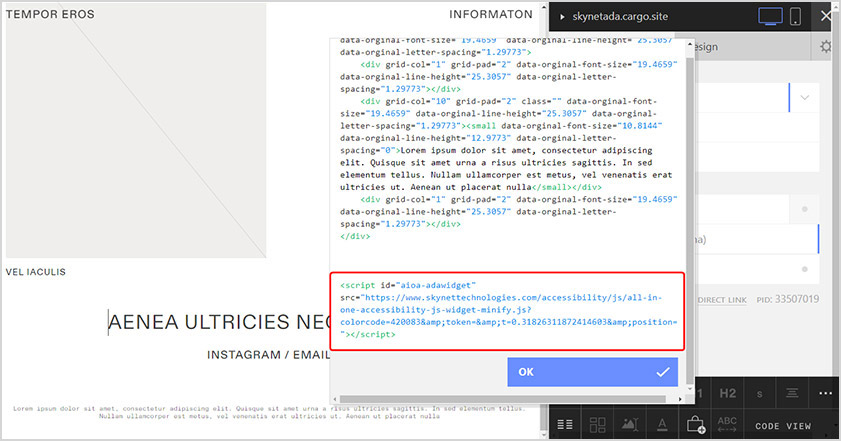Open the text color (underlined A) tool
Image resolution: width=841 pixels, height=441 pixels.
point(662,425)
